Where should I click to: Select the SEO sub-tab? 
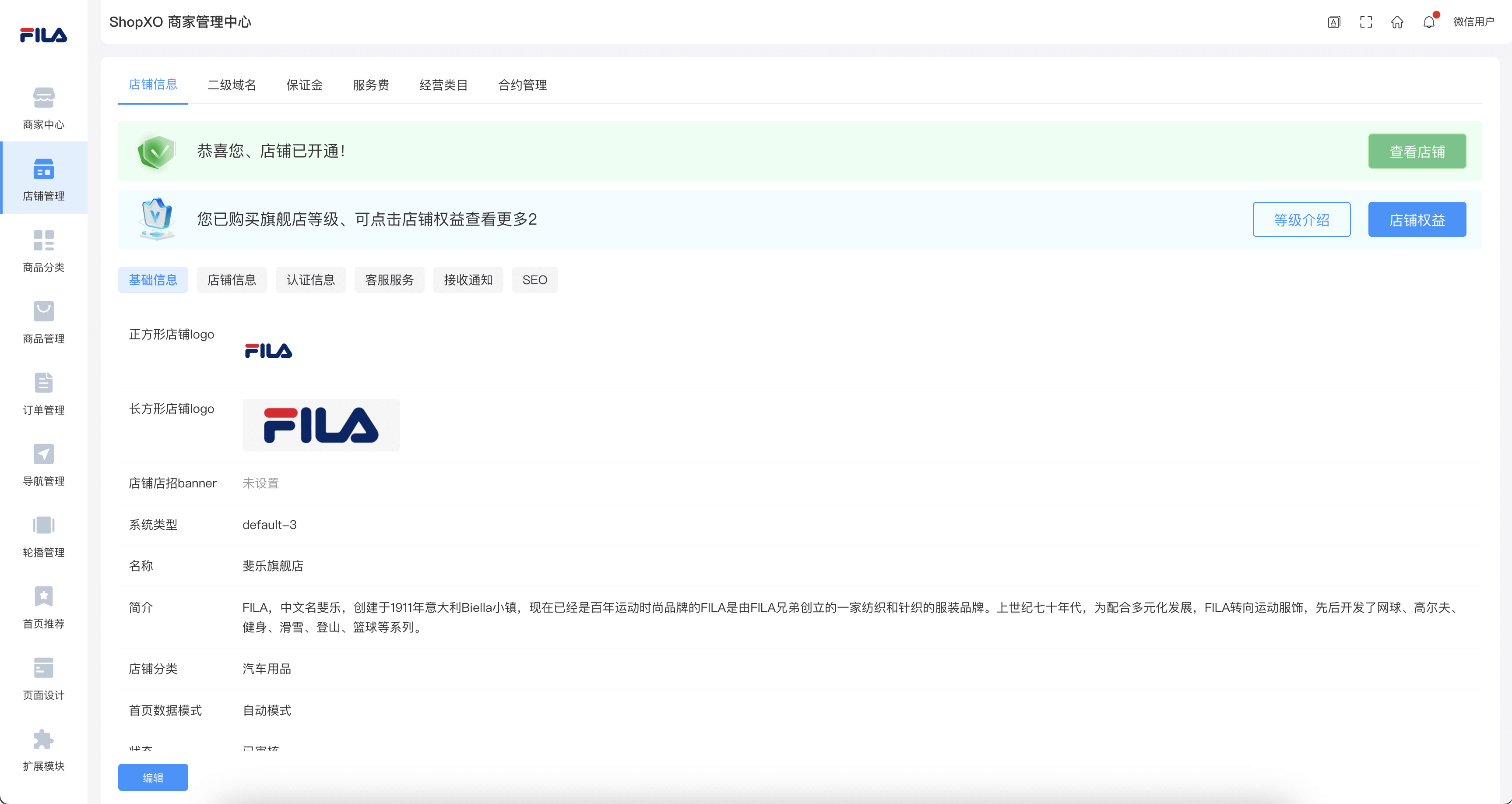[x=535, y=279]
